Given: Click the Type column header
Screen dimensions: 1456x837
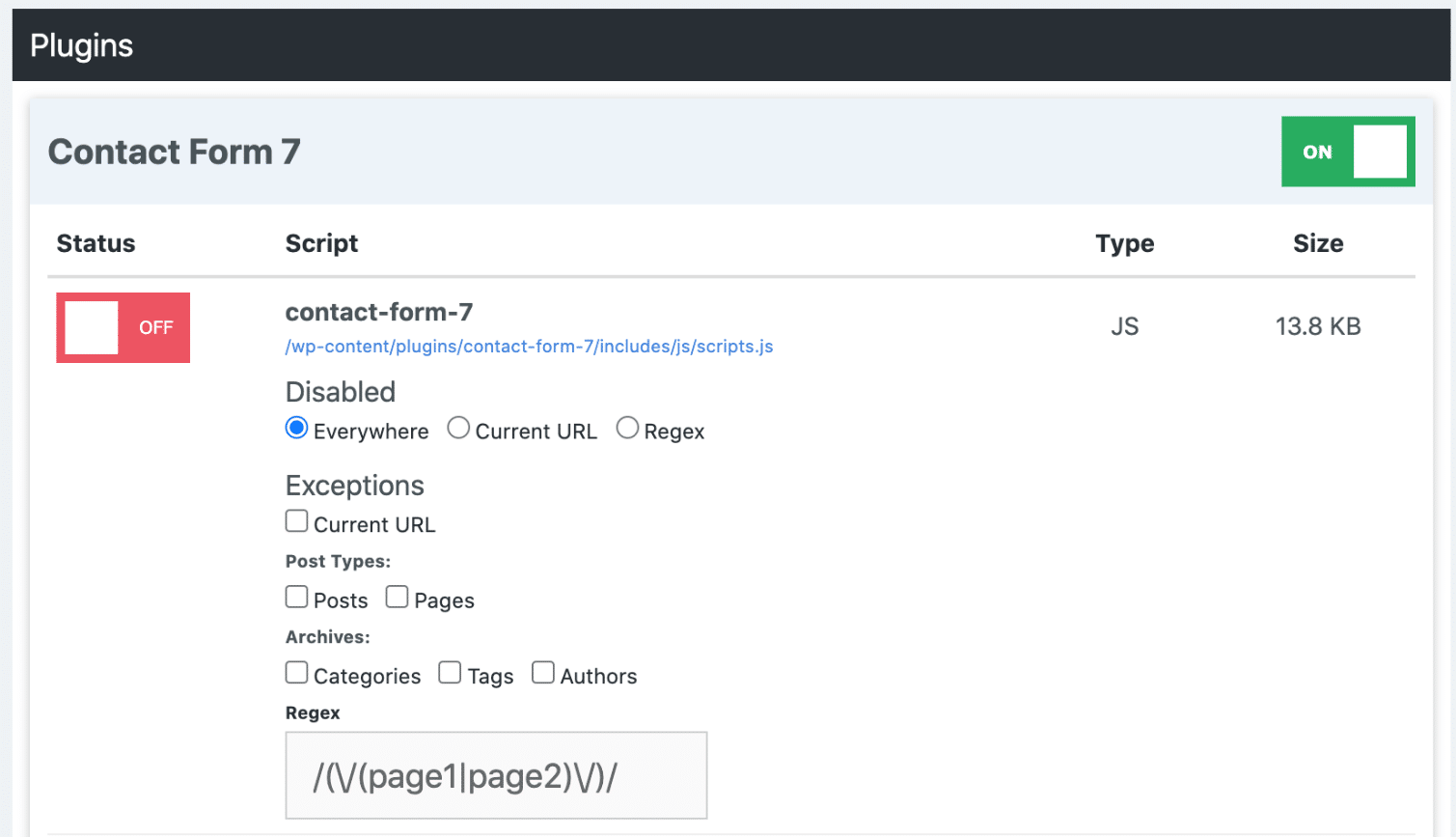Looking at the screenshot, I should 1125,243.
